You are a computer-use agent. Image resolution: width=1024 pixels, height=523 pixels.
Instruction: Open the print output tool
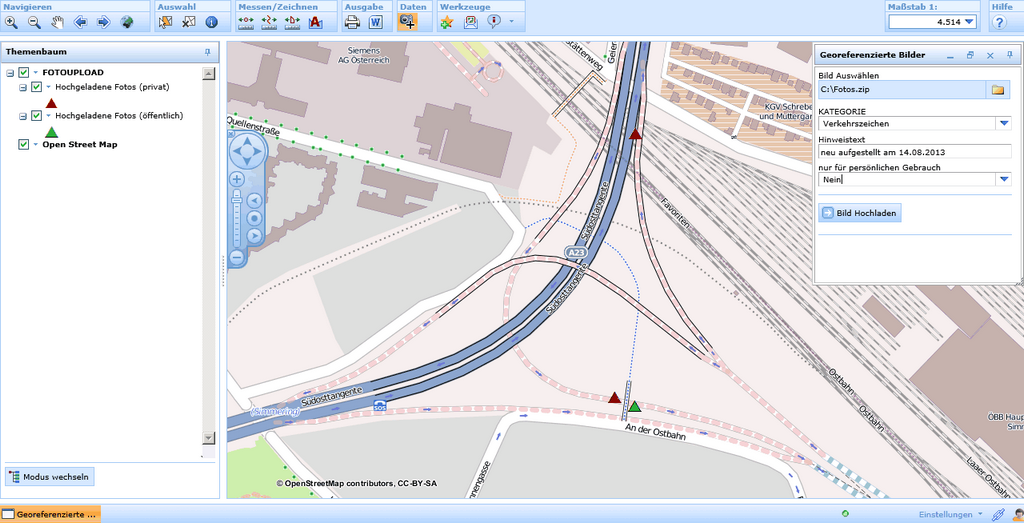[x=352, y=22]
